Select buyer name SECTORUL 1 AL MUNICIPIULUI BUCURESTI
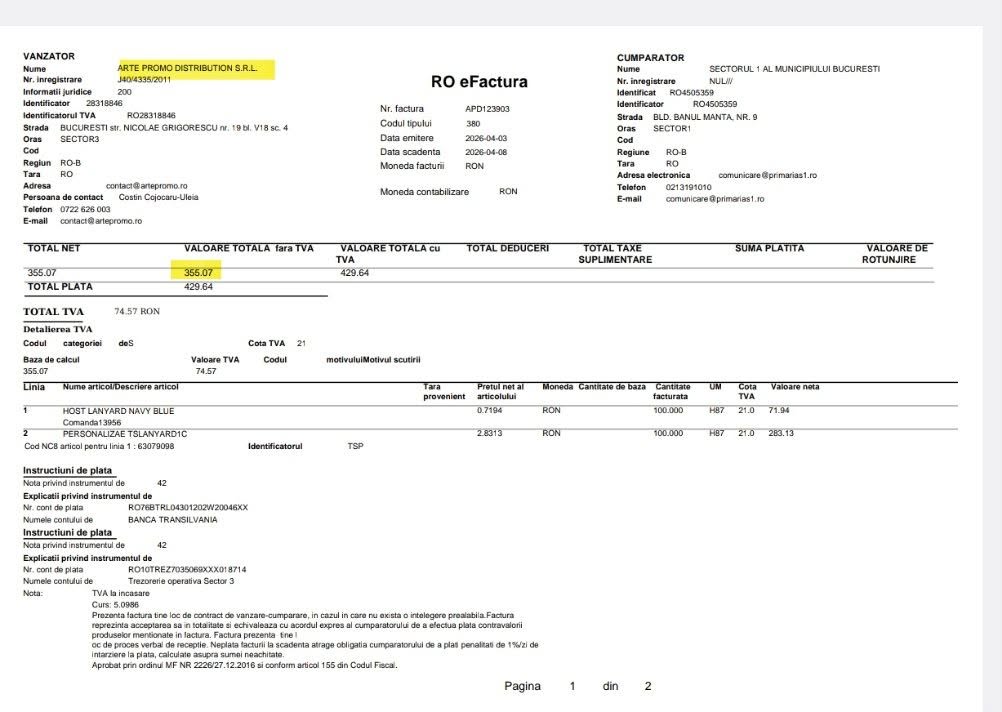This screenshot has height=712, width=1002. pyautogui.click(x=794, y=68)
